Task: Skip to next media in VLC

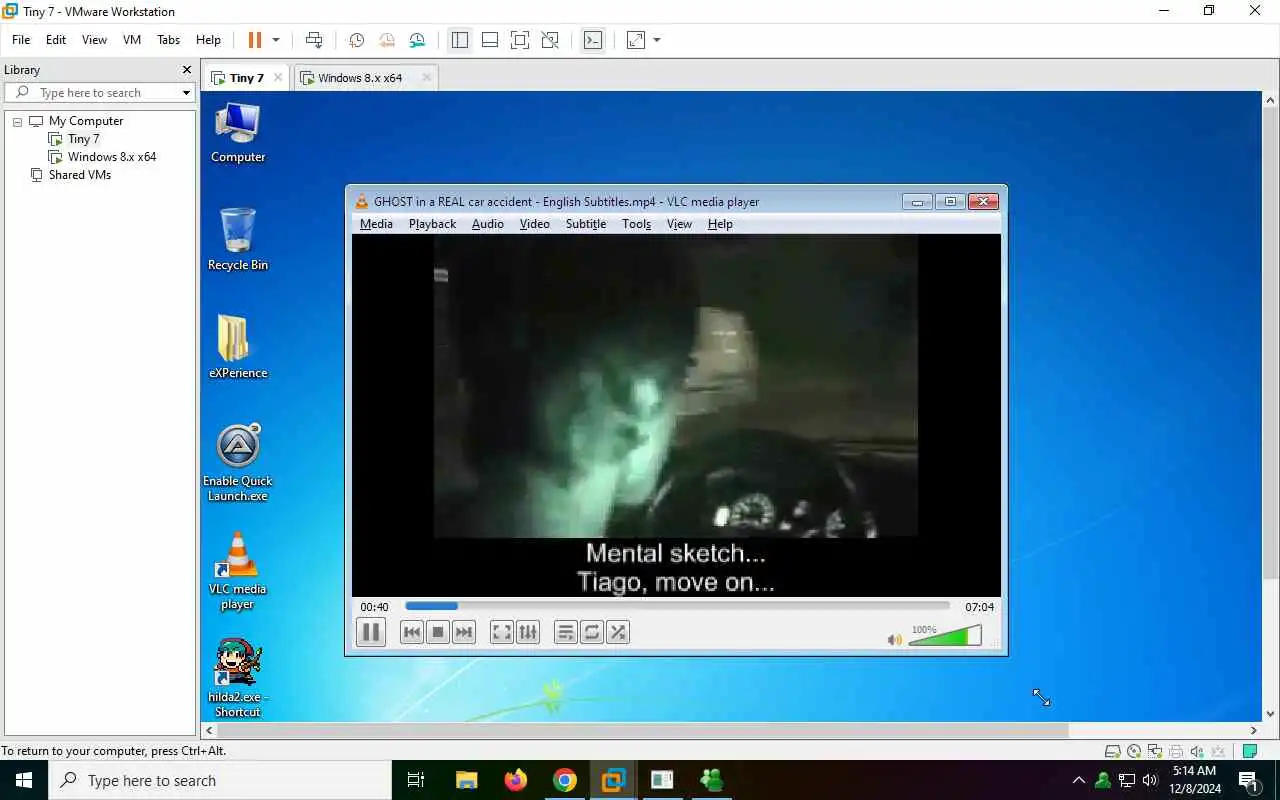Action: point(463,632)
